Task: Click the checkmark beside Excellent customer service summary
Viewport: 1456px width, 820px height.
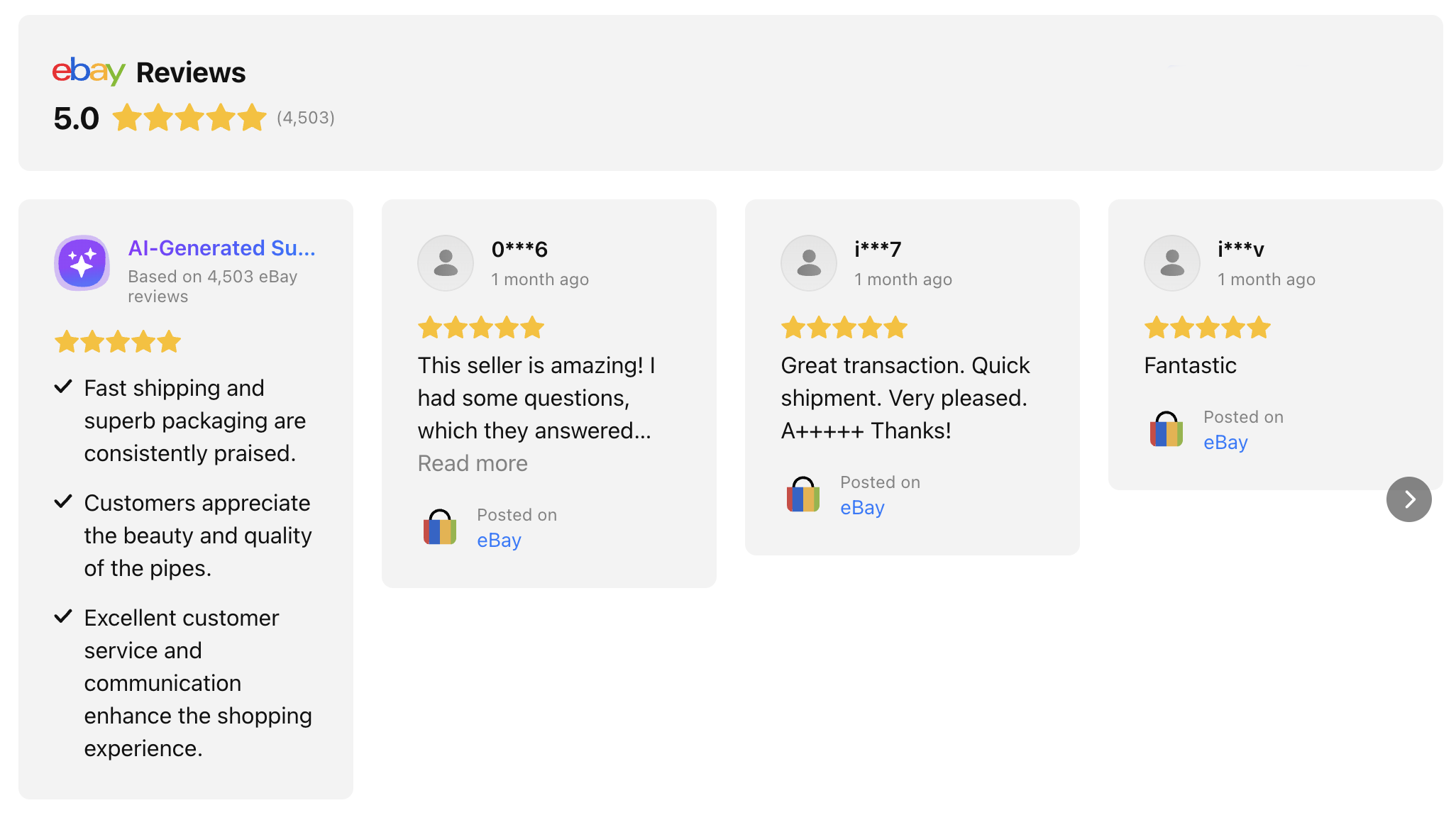Action: click(x=63, y=617)
